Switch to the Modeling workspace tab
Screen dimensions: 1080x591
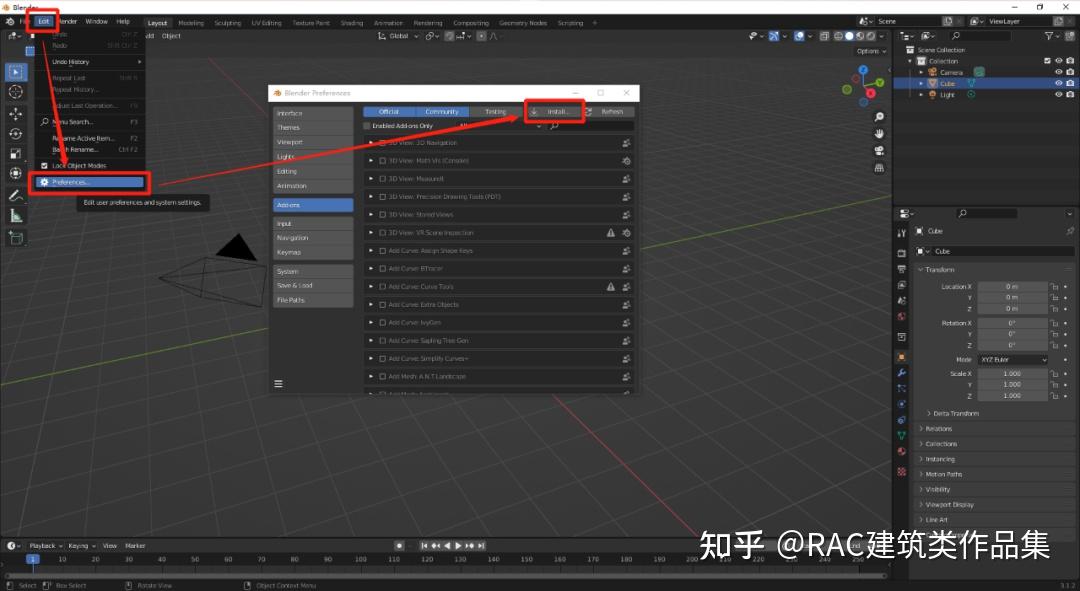pyautogui.click(x=191, y=23)
